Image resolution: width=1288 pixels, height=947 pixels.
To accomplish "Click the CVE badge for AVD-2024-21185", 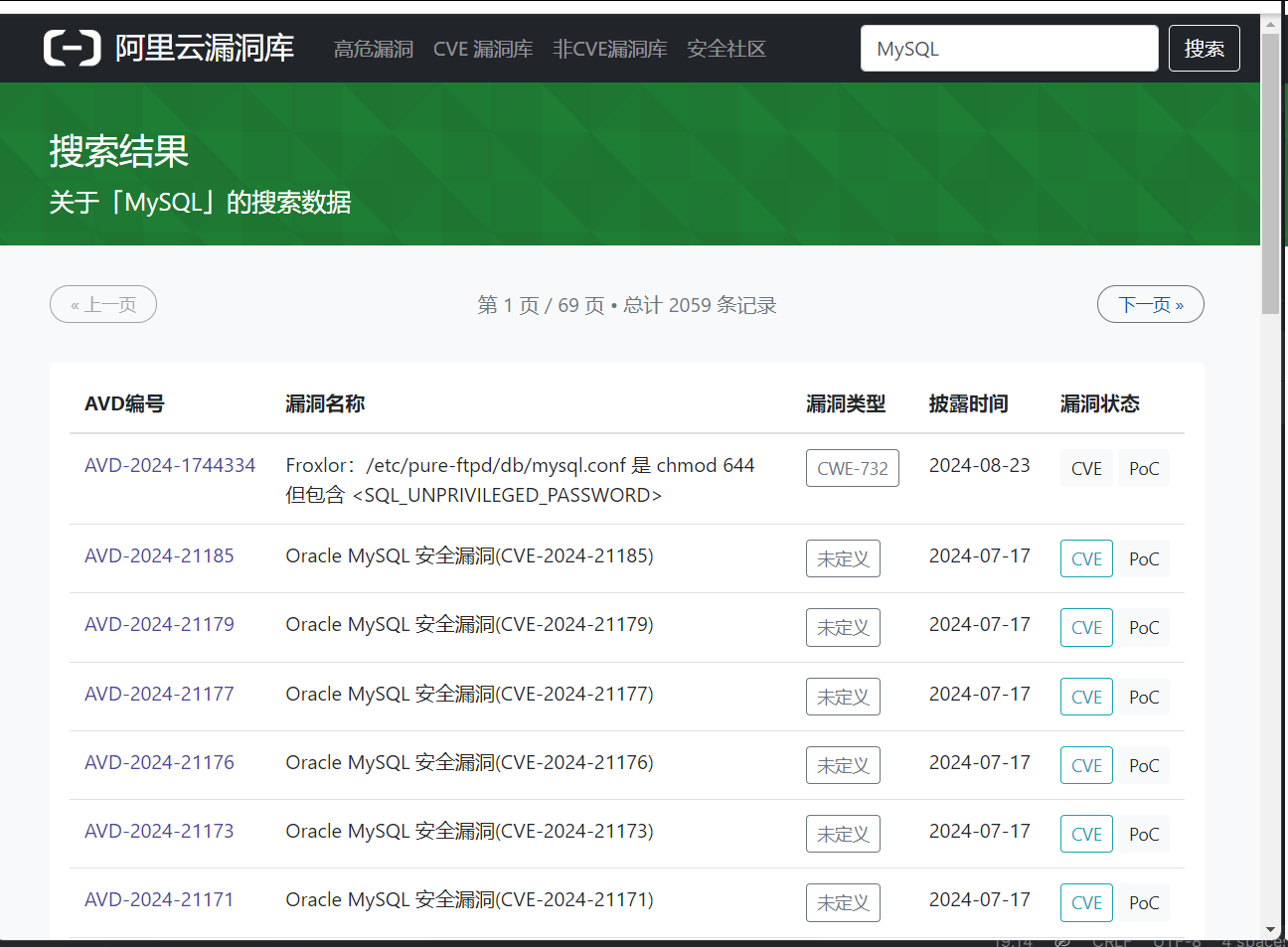I will point(1086,558).
